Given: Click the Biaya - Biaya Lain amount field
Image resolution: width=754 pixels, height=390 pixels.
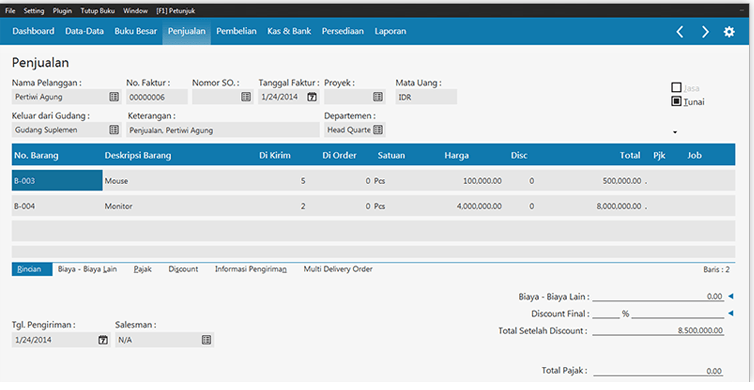Looking at the screenshot, I should click(658, 296).
